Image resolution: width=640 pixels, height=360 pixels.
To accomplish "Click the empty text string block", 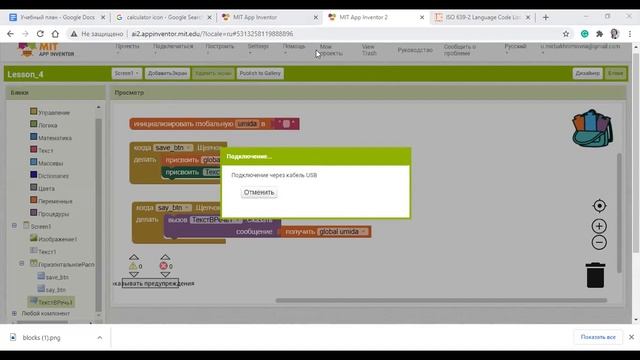I will 286,124.
